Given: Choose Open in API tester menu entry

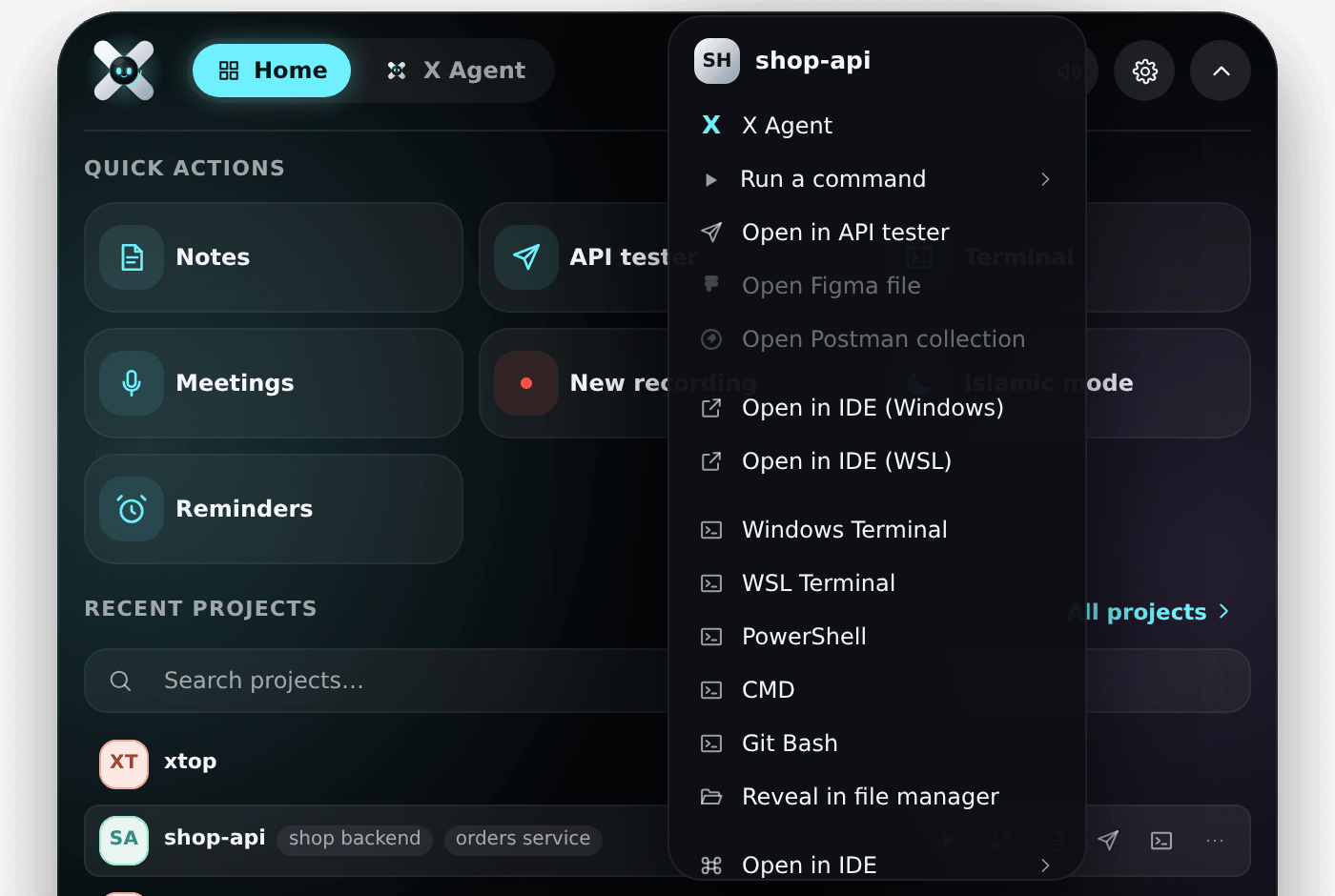Looking at the screenshot, I should coord(877,233).
